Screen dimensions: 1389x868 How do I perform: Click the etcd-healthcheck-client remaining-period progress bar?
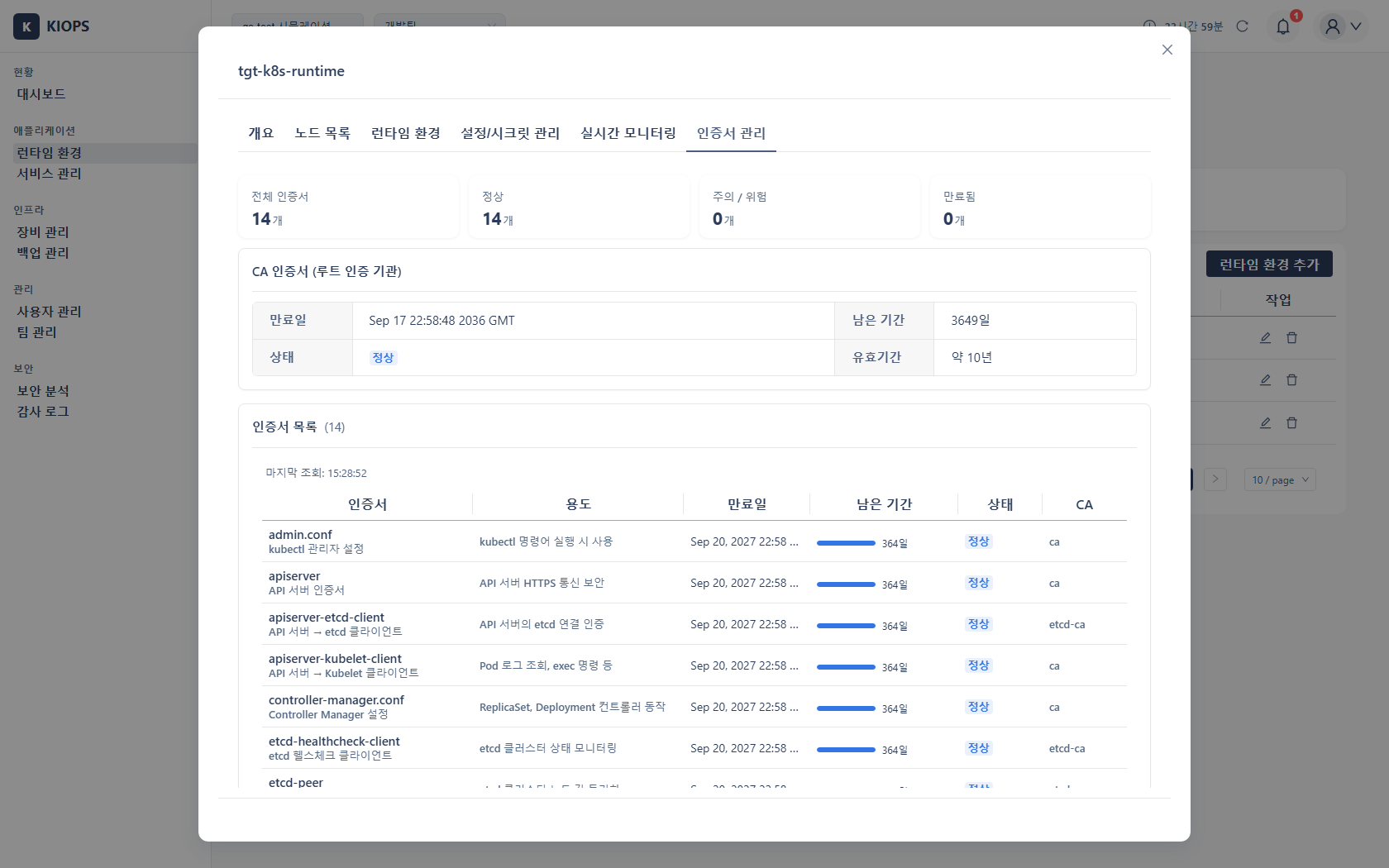846,750
